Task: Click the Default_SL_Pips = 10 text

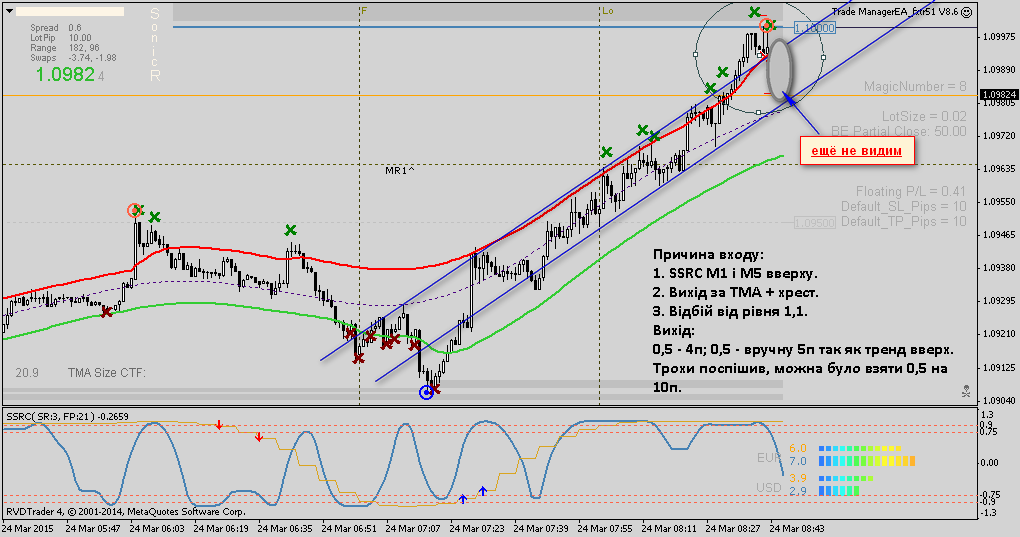Action: [904, 206]
